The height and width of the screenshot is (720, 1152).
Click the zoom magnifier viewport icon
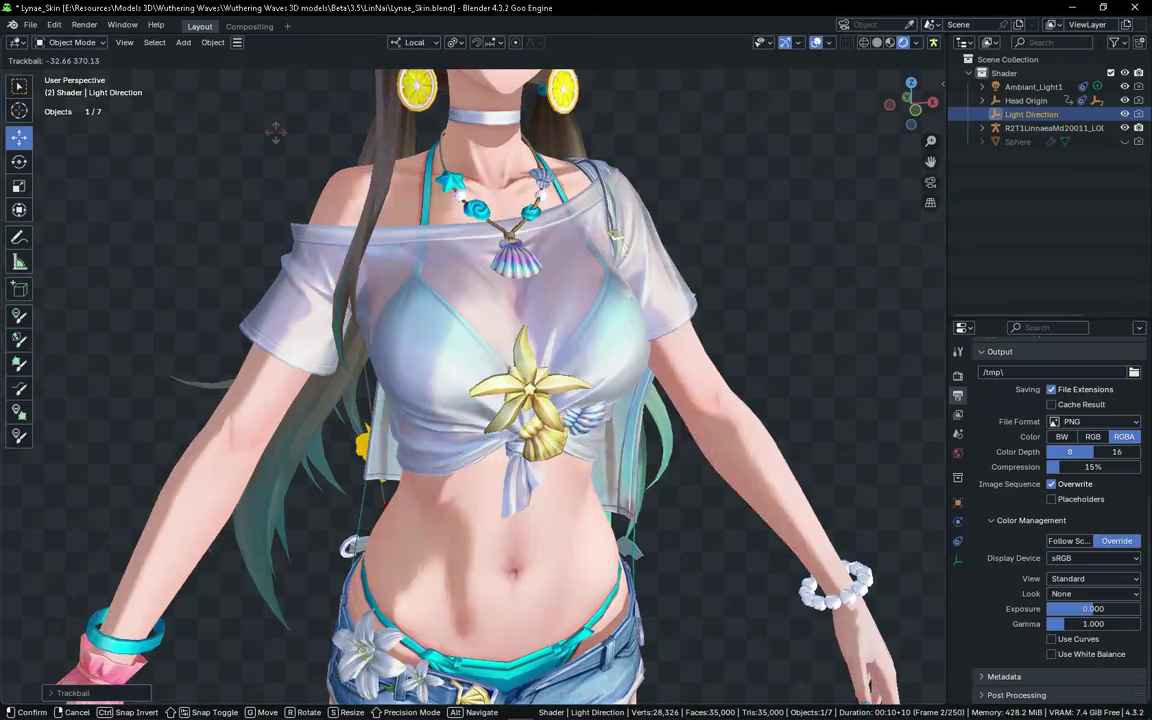(x=930, y=141)
